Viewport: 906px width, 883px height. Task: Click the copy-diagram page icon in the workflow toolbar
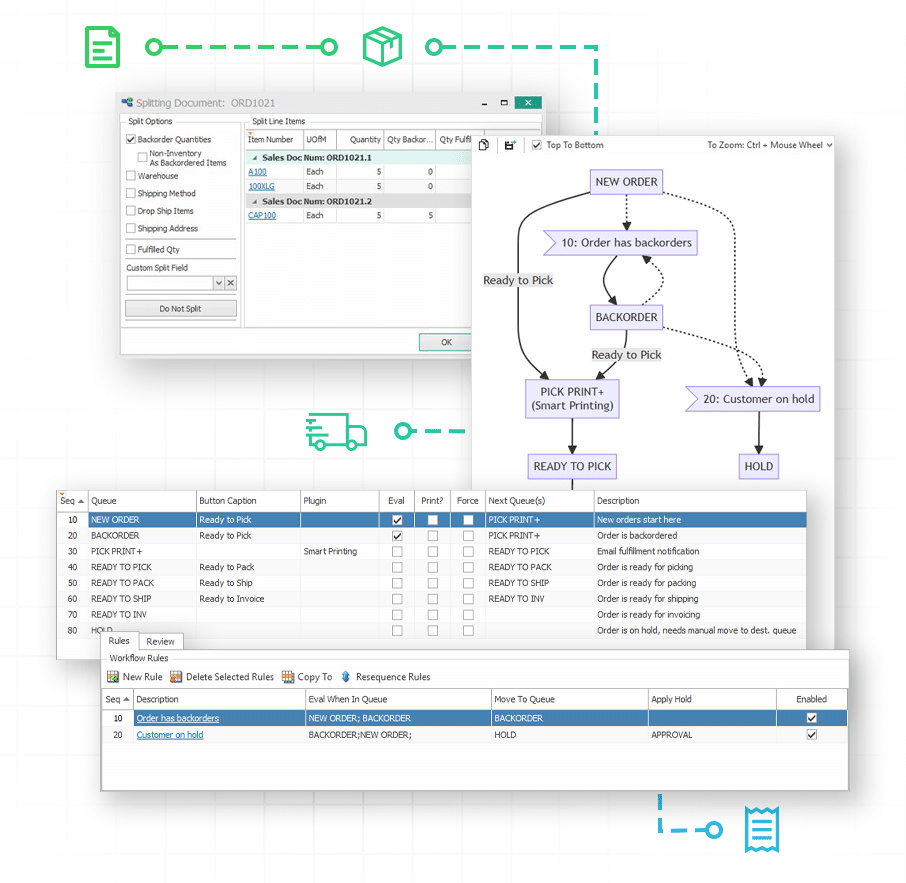coord(484,145)
